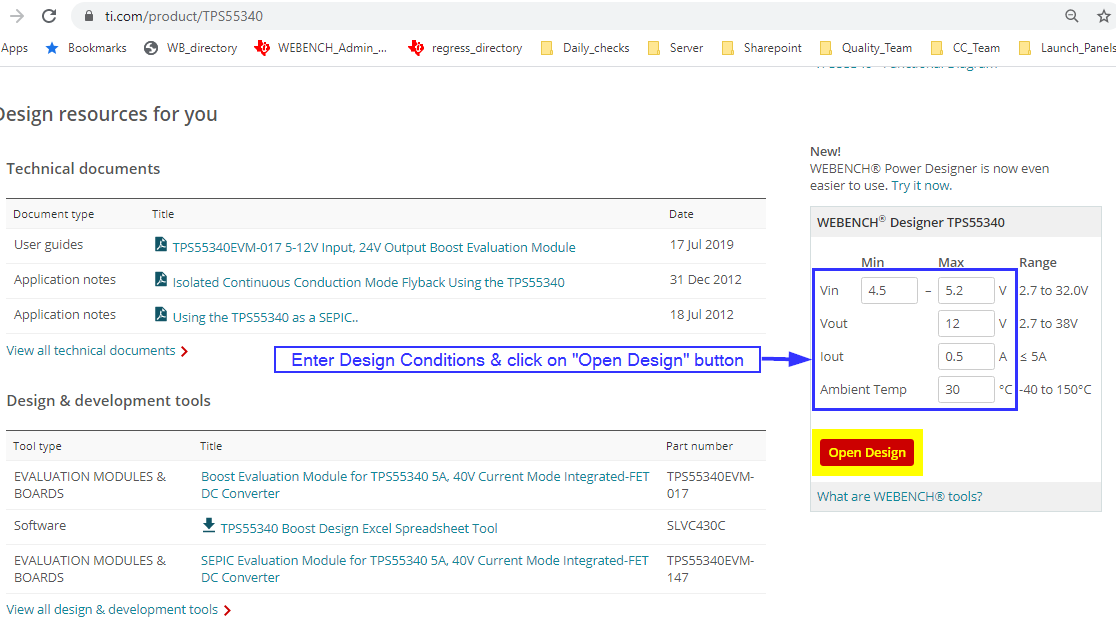Click the 'User guides' document type cell
The width and height of the screenshot is (1116, 629).
click(x=48, y=245)
